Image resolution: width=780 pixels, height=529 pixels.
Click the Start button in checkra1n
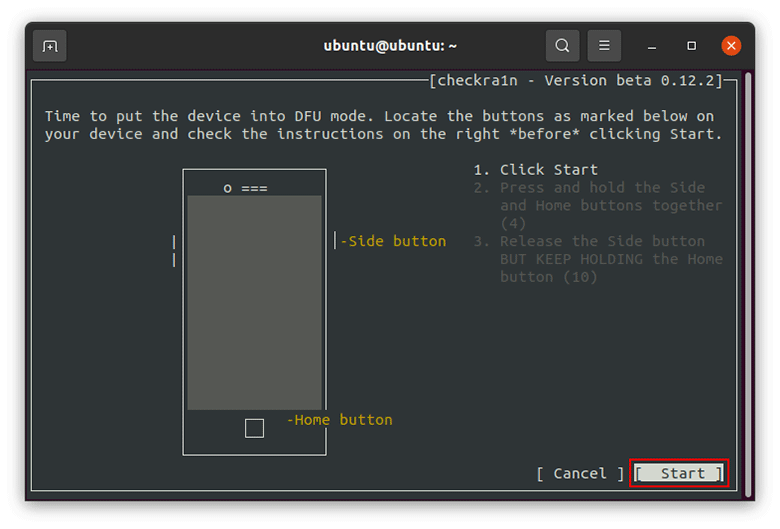pos(679,473)
